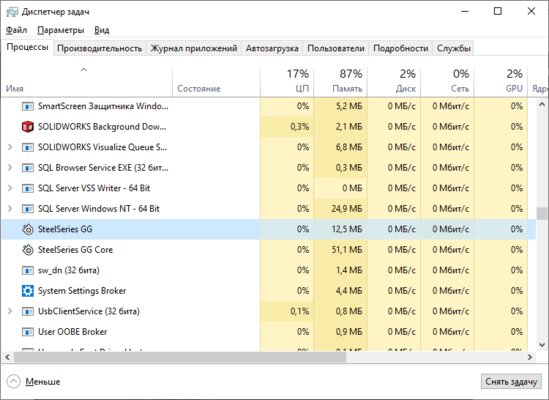Expand the SQL Browser Service EXE entry

tap(10, 168)
